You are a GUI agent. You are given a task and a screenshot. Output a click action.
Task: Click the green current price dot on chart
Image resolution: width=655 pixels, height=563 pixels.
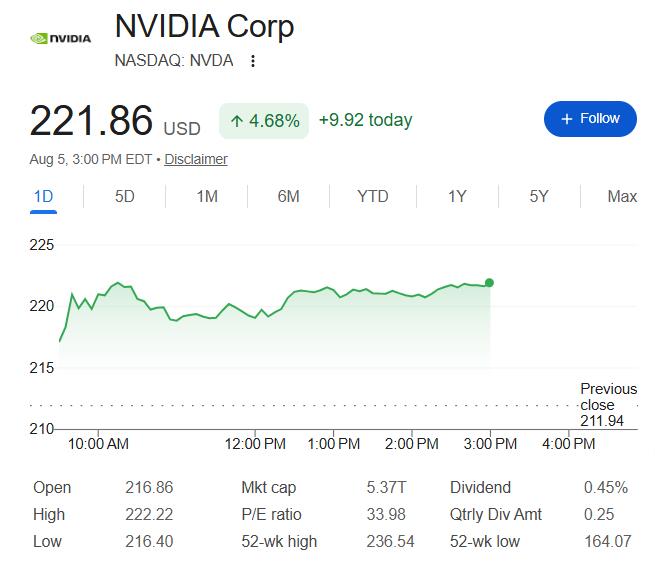coord(489,283)
